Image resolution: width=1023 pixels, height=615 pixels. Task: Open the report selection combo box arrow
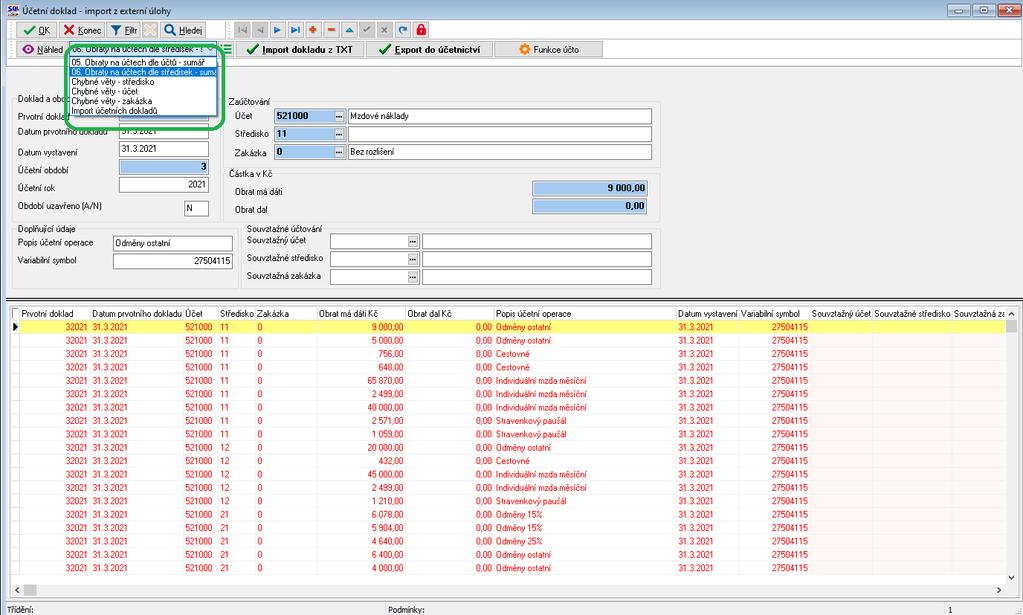[211, 50]
